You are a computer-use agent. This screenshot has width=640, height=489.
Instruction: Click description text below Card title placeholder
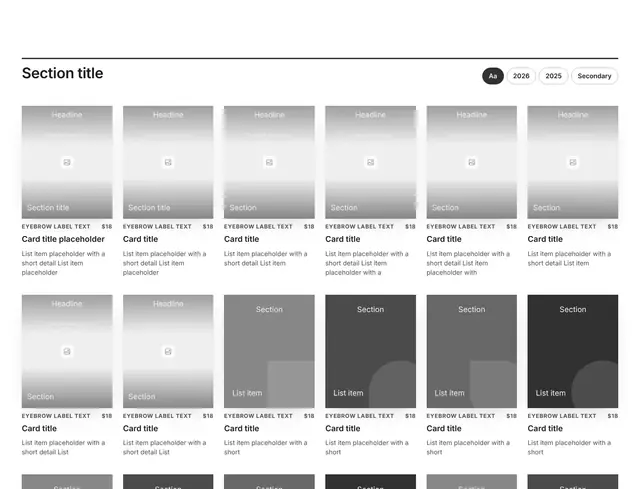[x=63, y=263]
